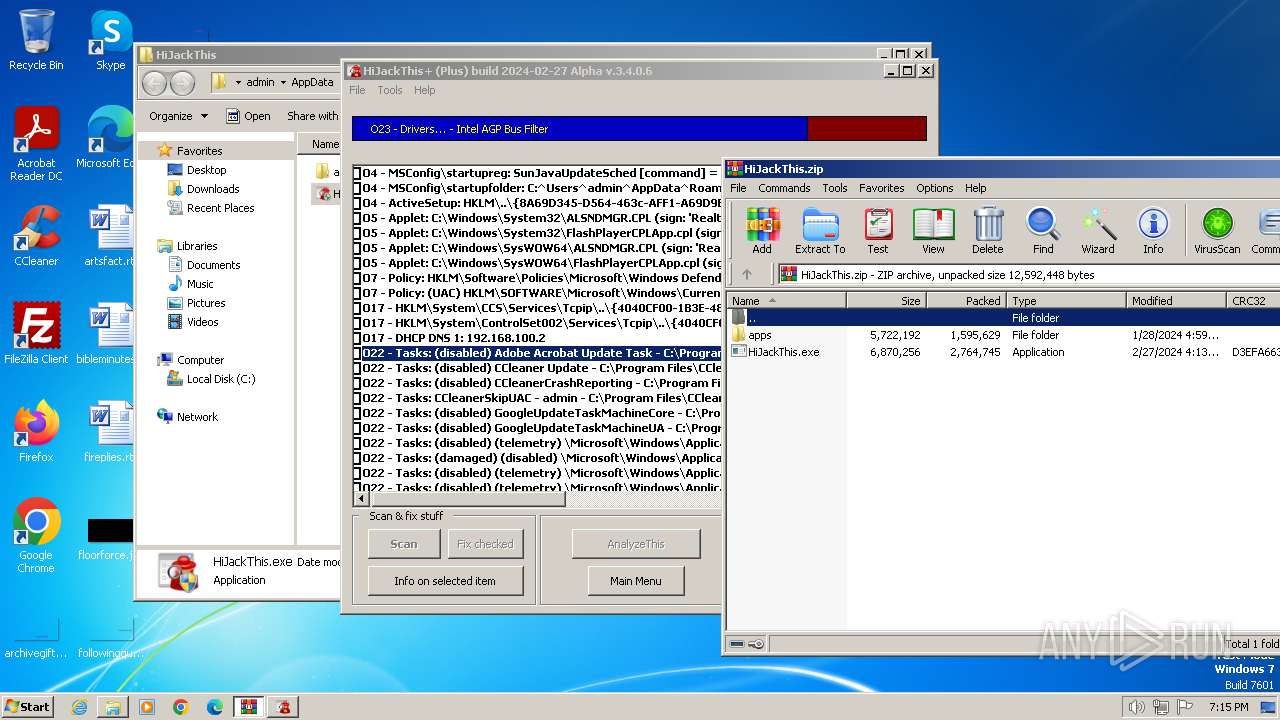Check the O22 GoogleUpdateTaskMachineCore entry
1280x720 pixels.
click(357, 413)
